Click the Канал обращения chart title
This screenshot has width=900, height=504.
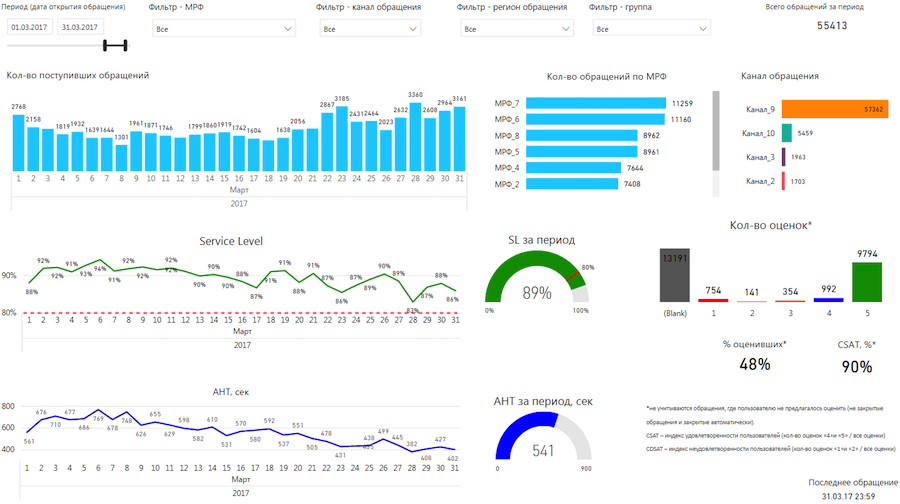click(779, 76)
